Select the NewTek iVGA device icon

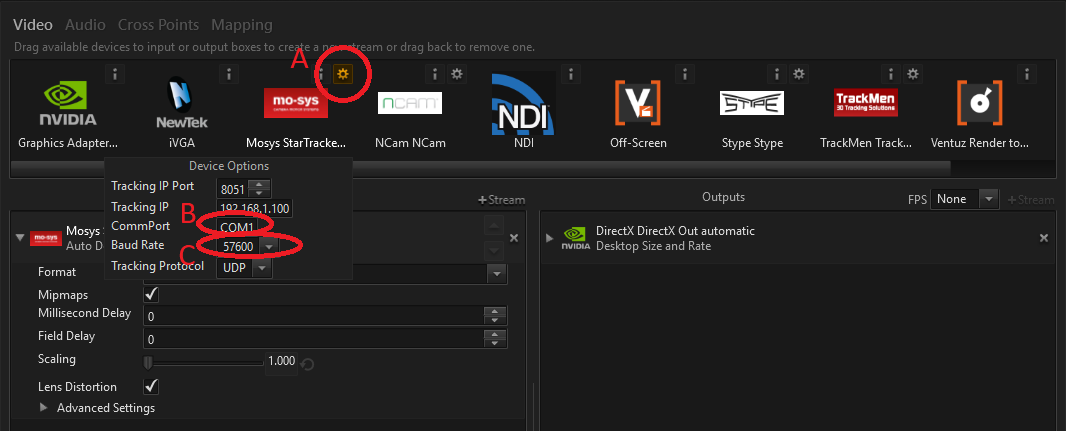(182, 104)
